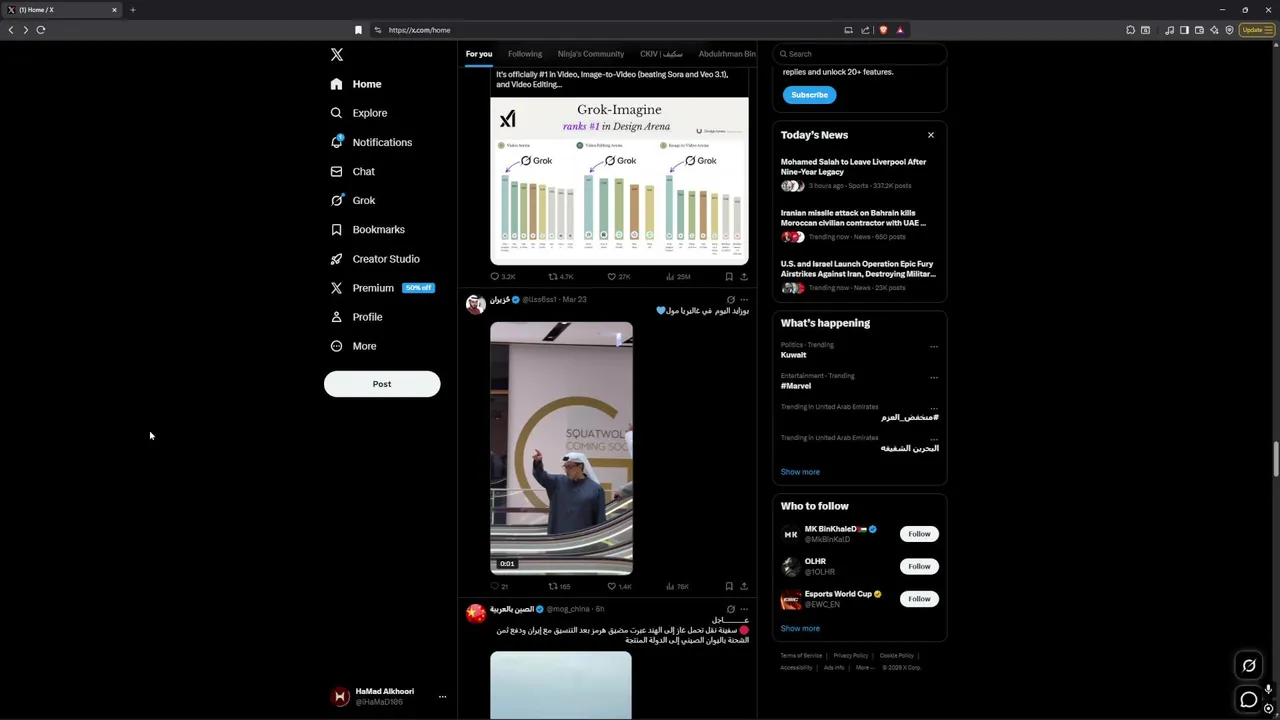Open options for the #Marvel trend

tap(934, 377)
